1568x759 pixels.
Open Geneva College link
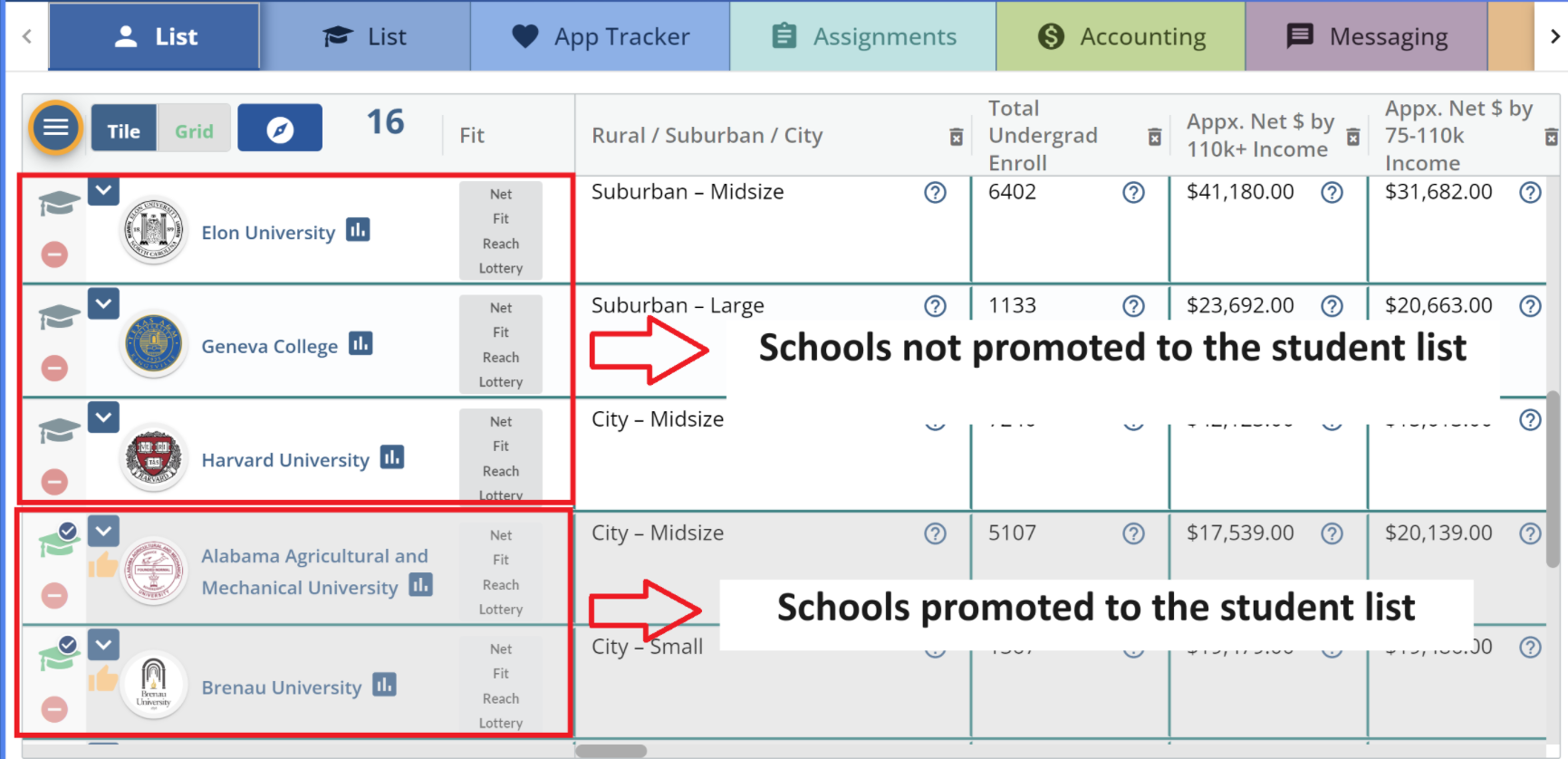[269, 346]
